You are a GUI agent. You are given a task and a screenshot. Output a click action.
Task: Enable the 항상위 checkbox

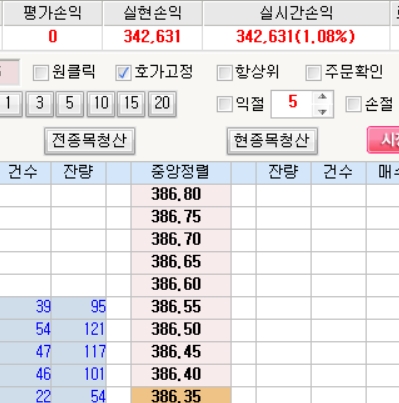(225, 73)
